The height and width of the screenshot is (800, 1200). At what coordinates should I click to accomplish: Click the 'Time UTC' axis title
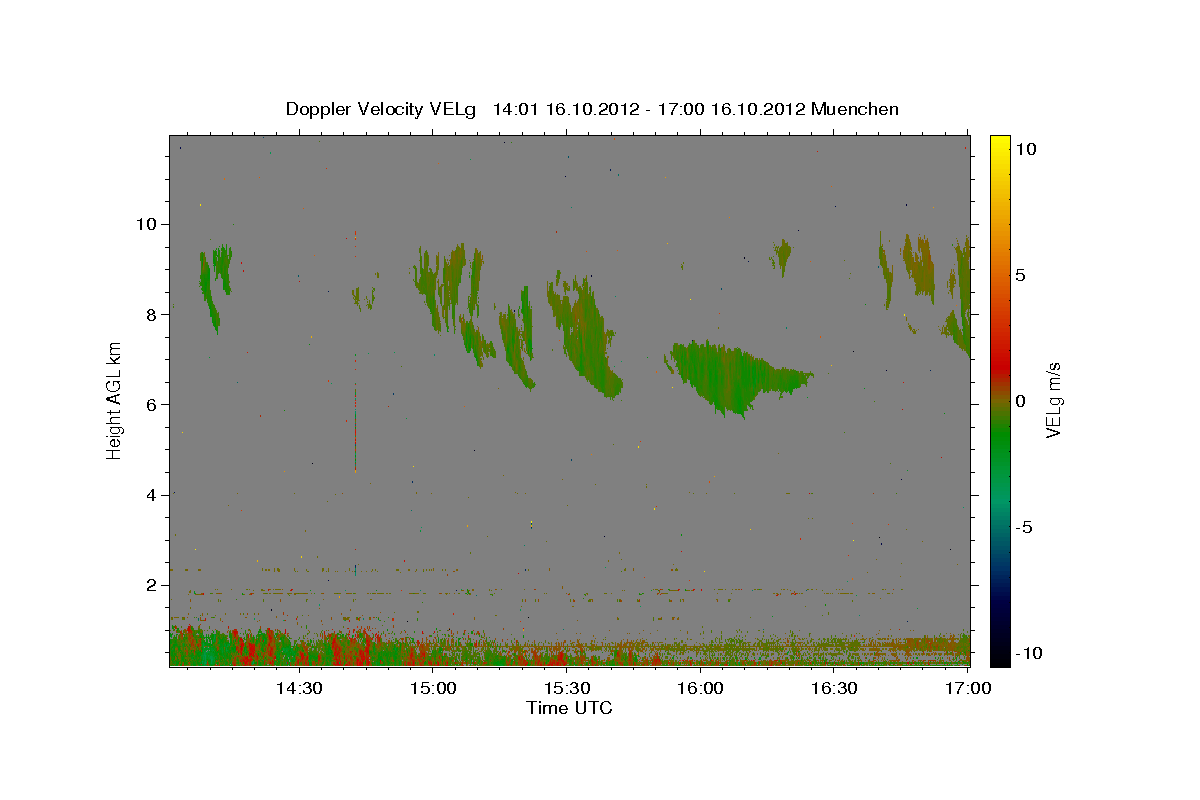pyautogui.click(x=569, y=708)
